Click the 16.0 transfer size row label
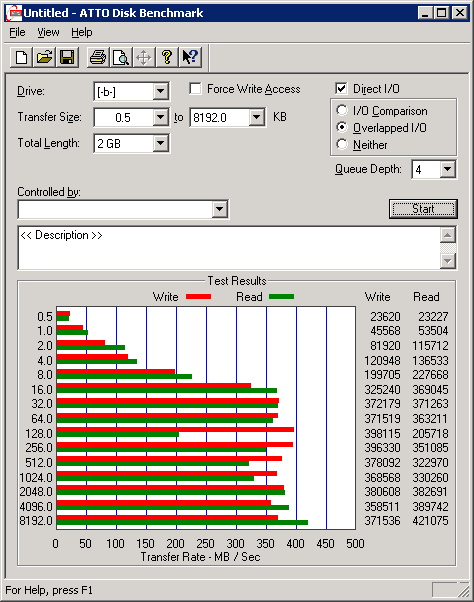This screenshot has width=474, height=602. pos(42,390)
